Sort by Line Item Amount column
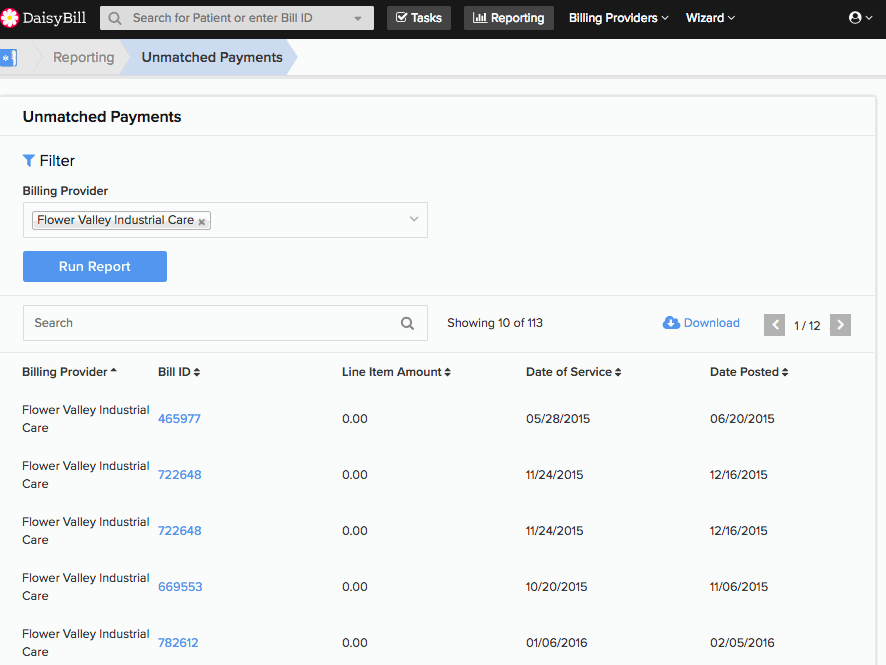Image resolution: width=886 pixels, height=665 pixels. point(396,372)
